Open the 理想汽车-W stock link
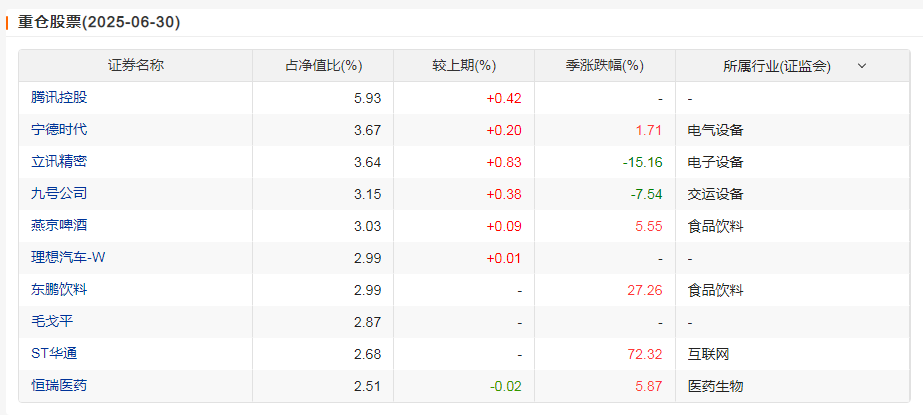The height and width of the screenshot is (415, 923). point(68,258)
